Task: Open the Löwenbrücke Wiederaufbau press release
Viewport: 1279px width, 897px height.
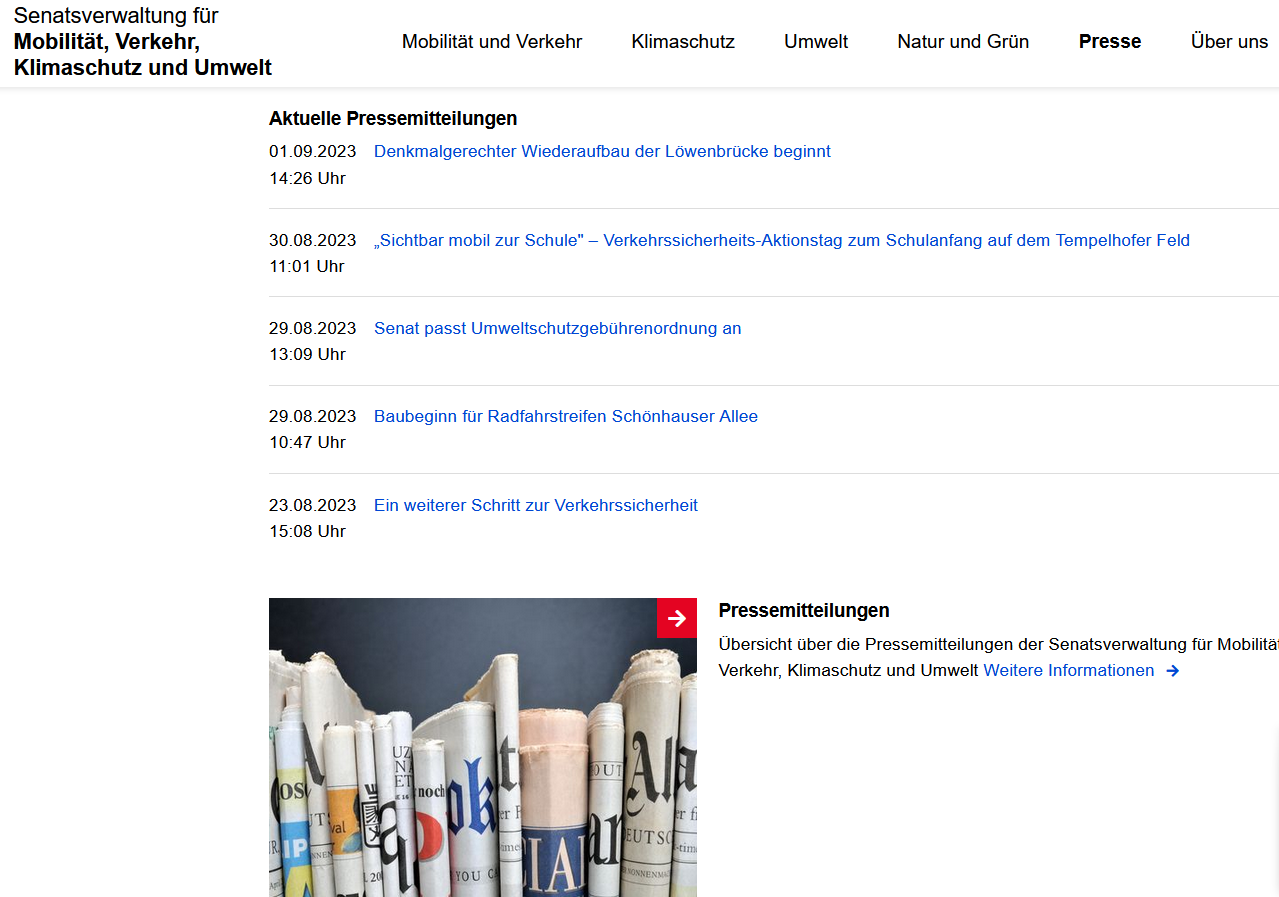Action: pos(602,151)
